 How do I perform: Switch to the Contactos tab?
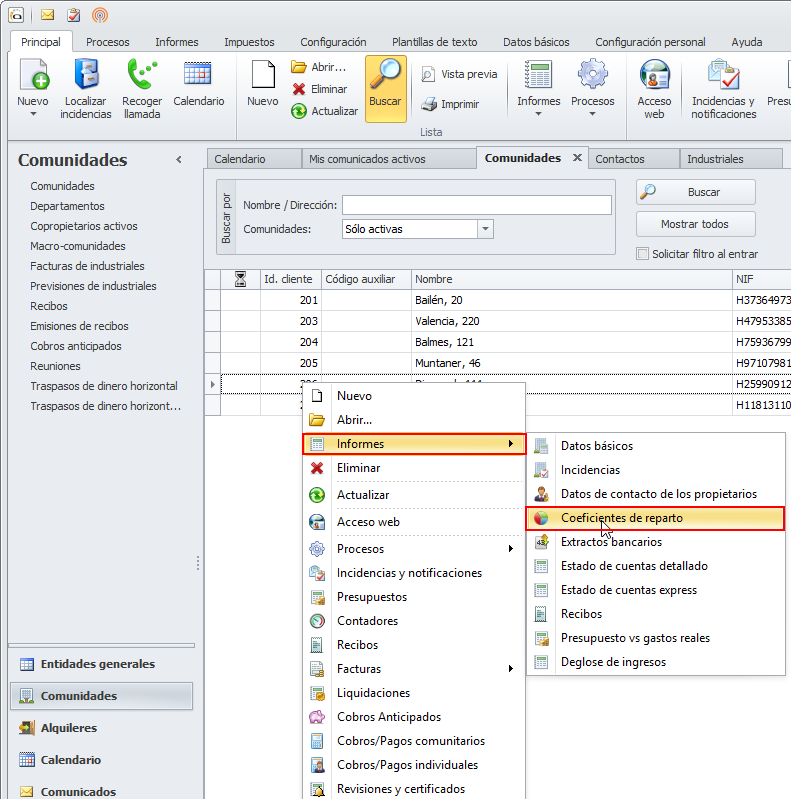pyautogui.click(x=620, y=159)
